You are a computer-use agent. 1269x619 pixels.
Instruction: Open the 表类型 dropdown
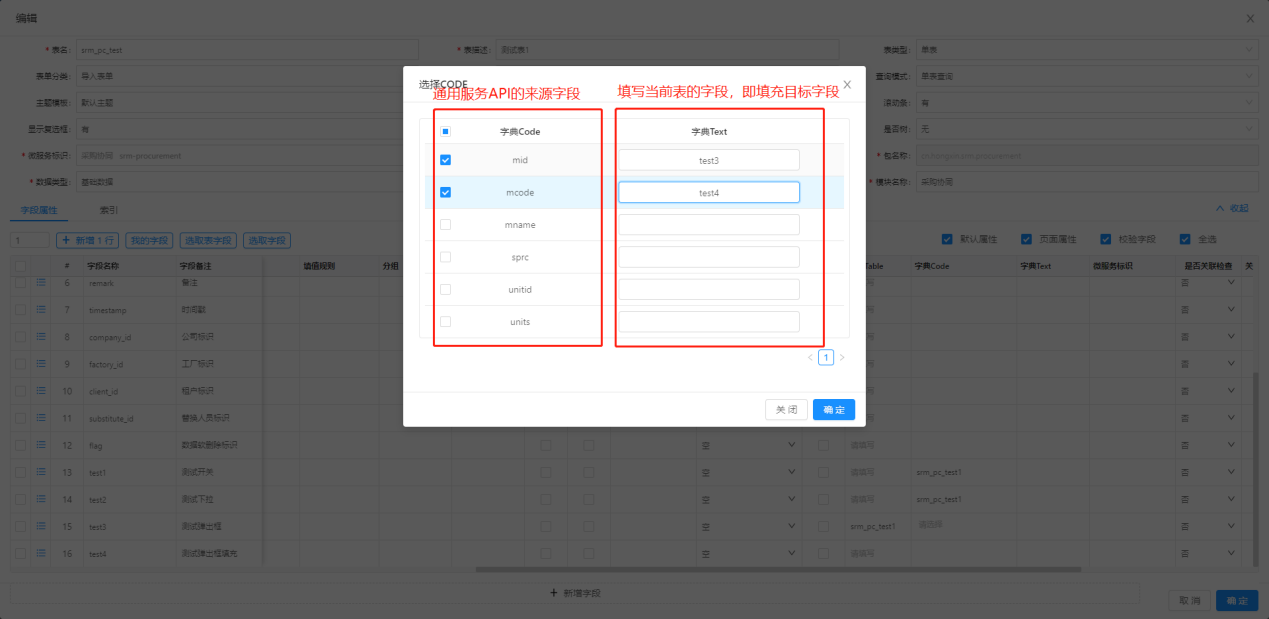tap(1087, 49)
